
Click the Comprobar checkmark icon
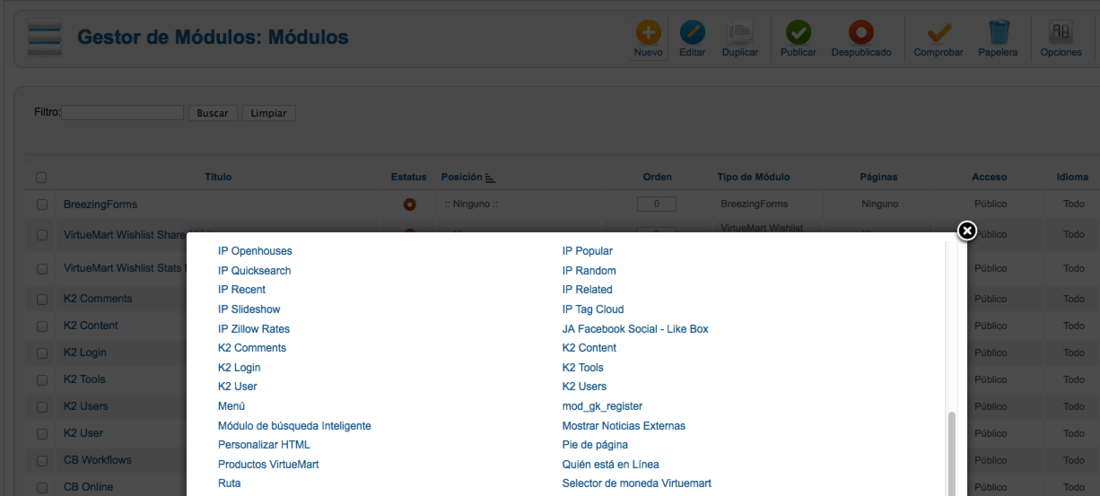pyautogui.click(x=939, y=32)
